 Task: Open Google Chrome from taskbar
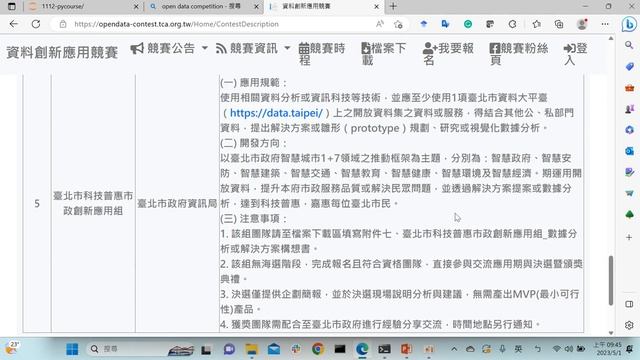tap(318, 349)
